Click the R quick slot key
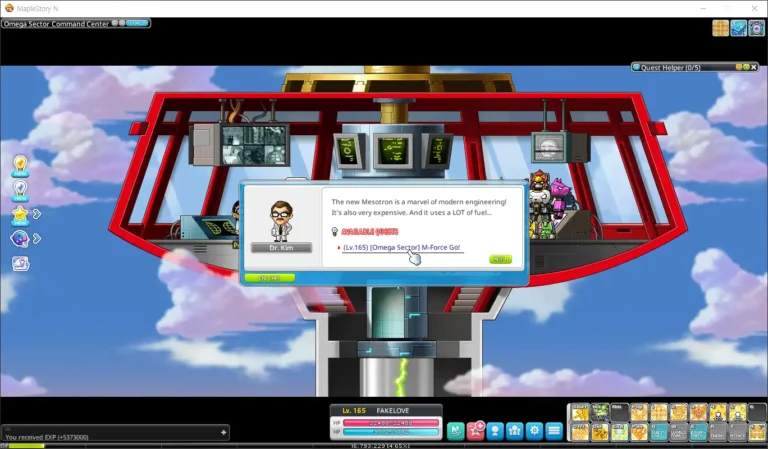Image resolution: width=768 pixels, height=449 pixels. click(x=718, y=432)
